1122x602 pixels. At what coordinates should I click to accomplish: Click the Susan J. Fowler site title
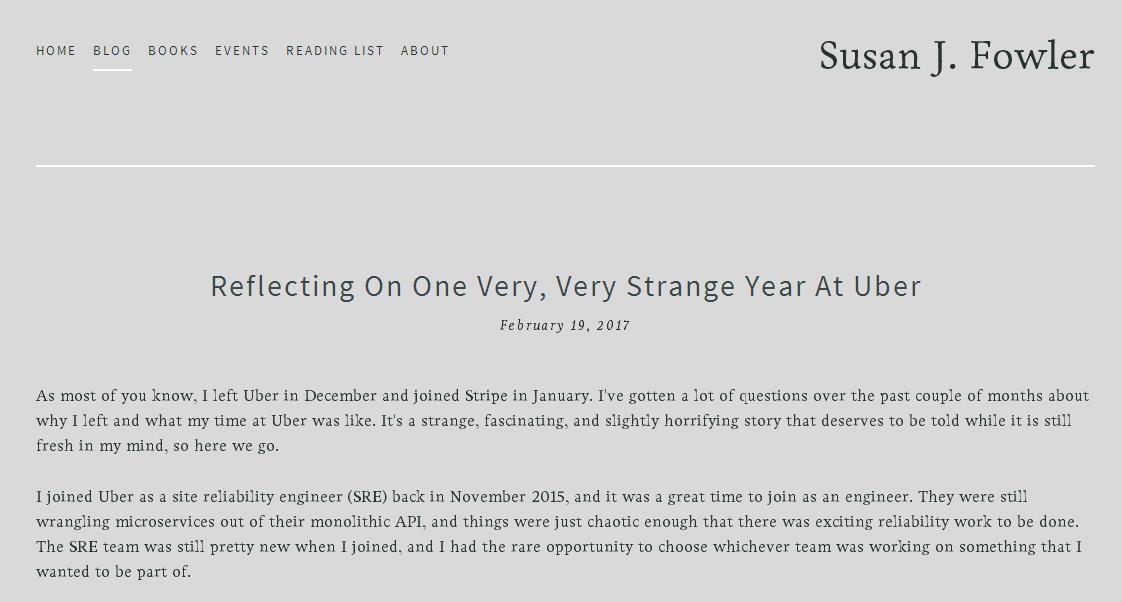tap(956, 56)
